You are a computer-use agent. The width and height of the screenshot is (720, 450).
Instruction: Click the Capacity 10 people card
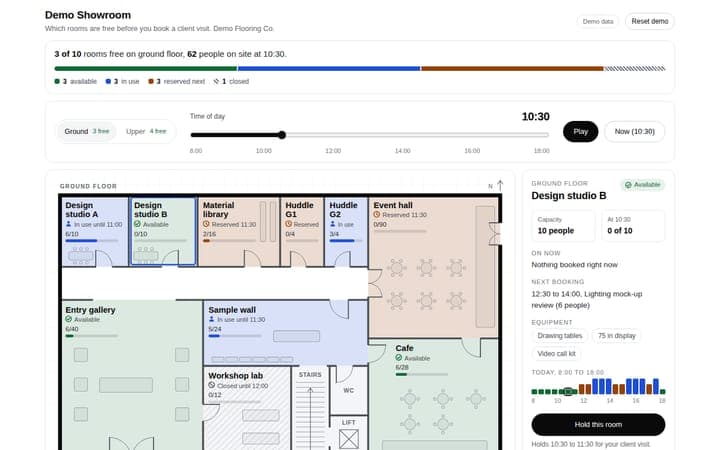563,225
